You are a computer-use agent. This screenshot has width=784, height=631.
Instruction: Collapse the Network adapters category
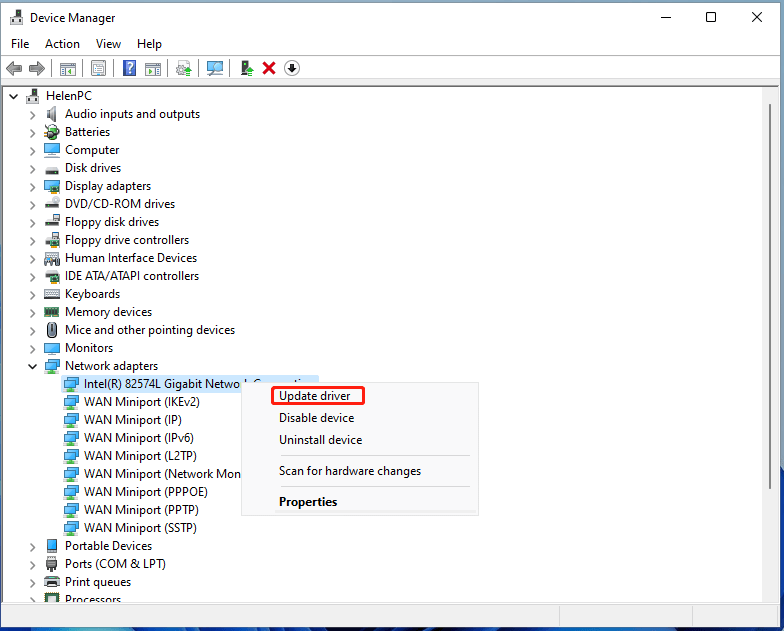pos(32,366)
